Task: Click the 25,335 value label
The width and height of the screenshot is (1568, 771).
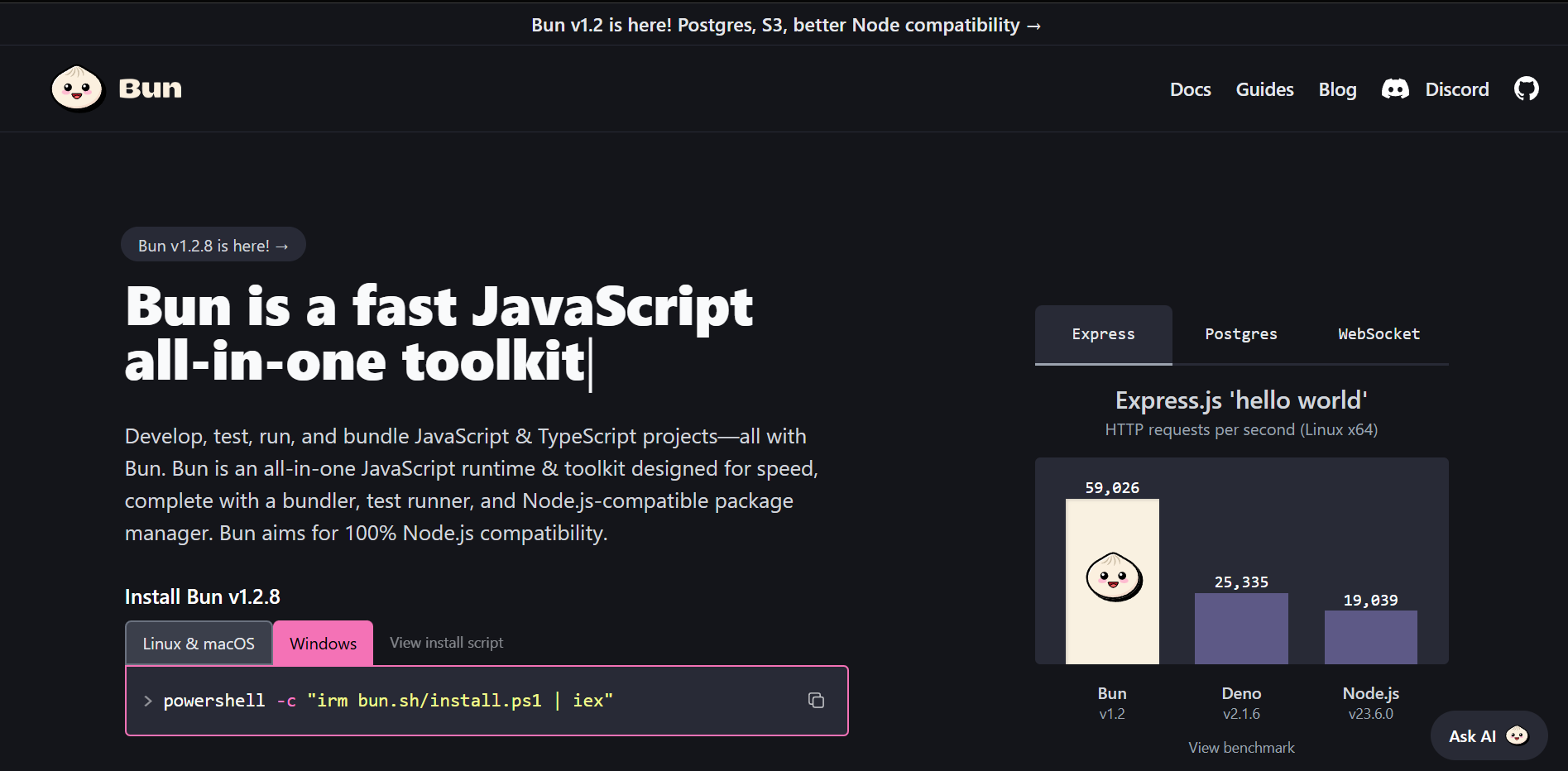Action: (x=1241, y=582)
